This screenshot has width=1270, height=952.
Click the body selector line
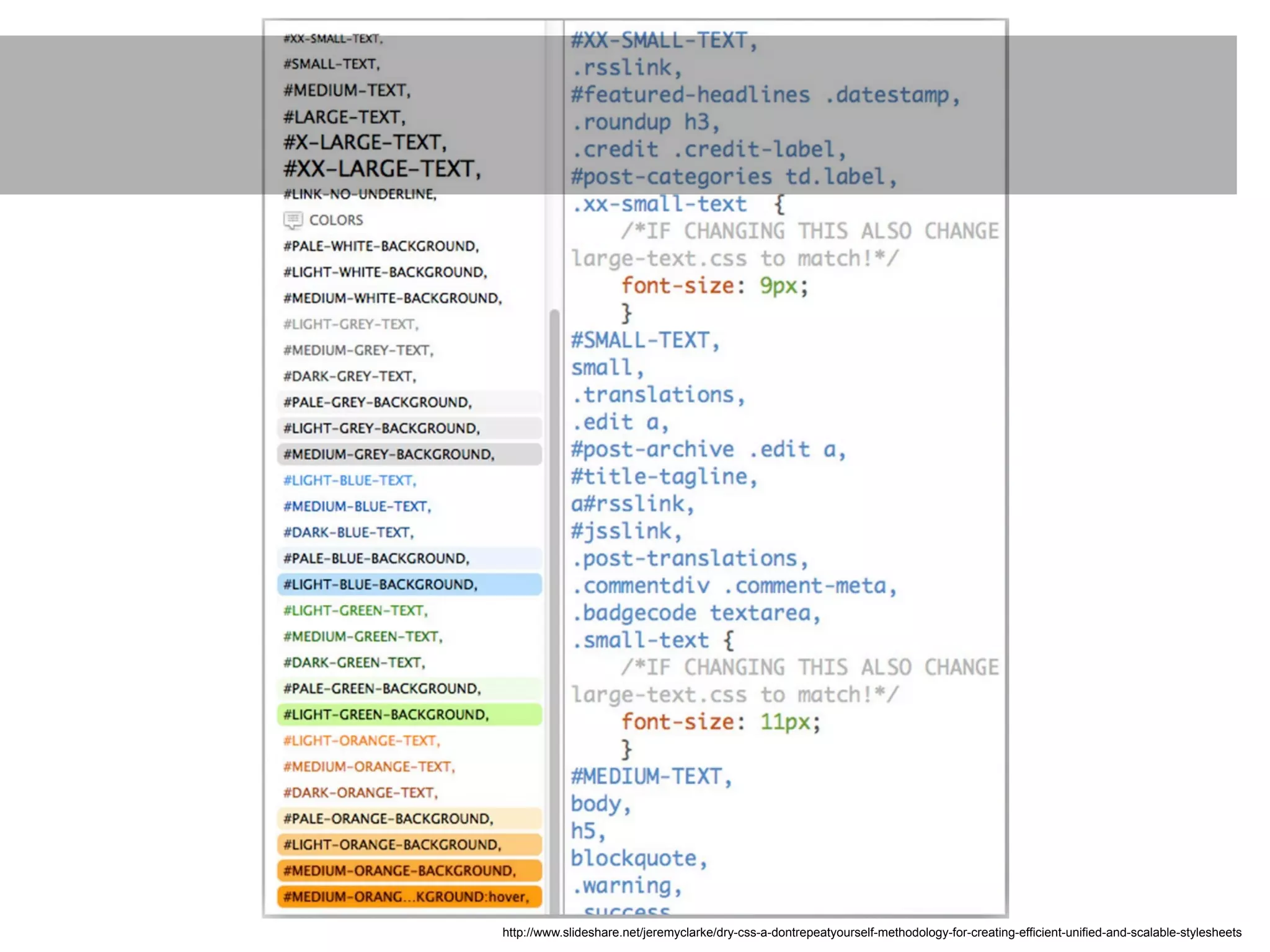601,804
